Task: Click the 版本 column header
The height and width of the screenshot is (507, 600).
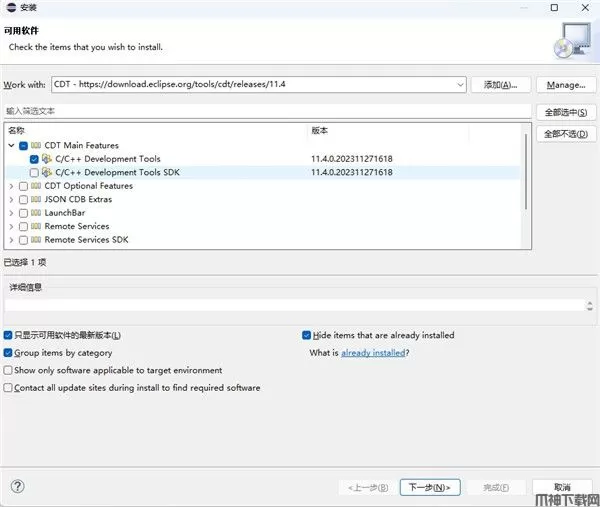Action: coord(320,130)
